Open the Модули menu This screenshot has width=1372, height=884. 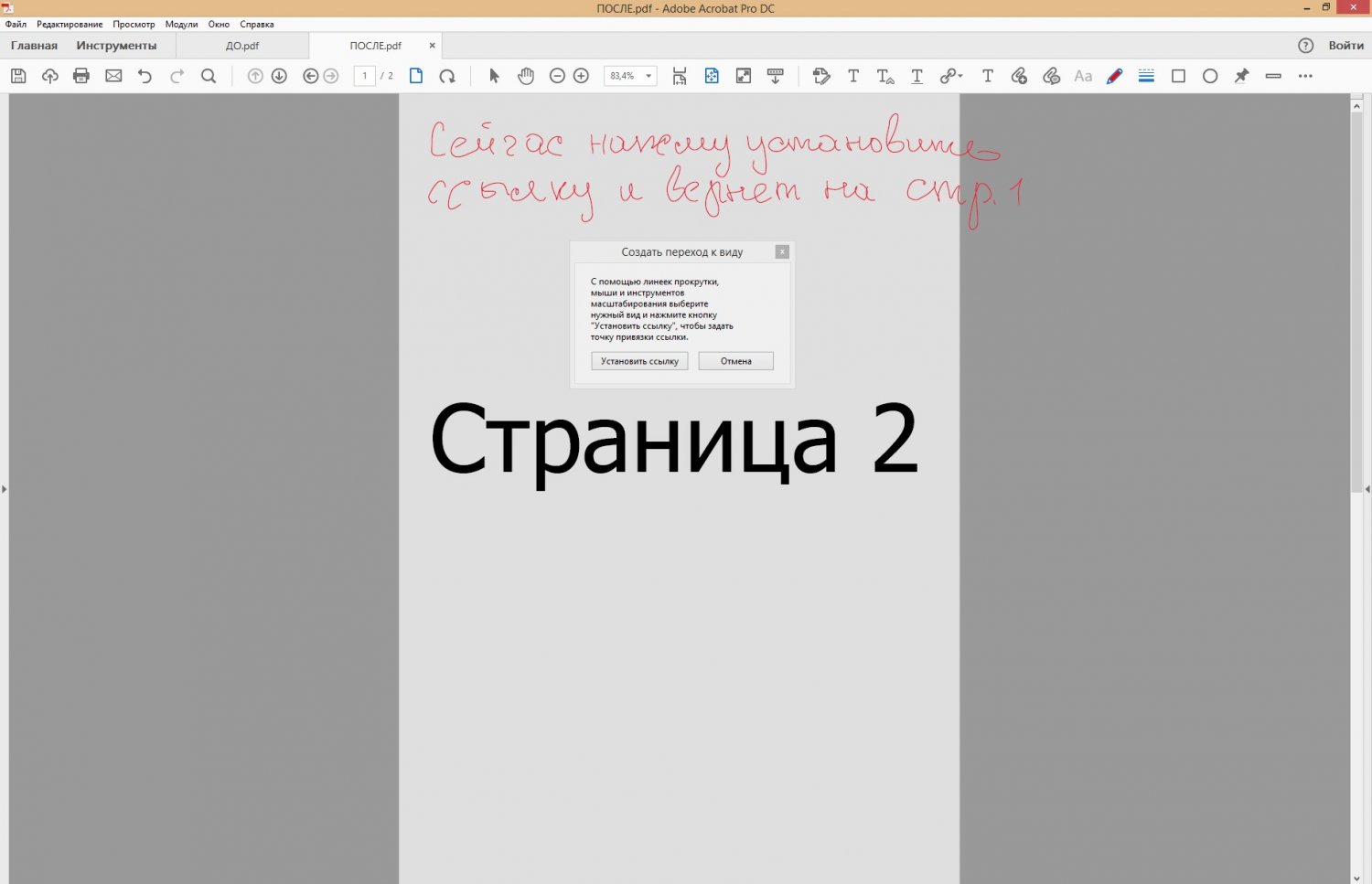pyautogui.click(x=181, y=24)
